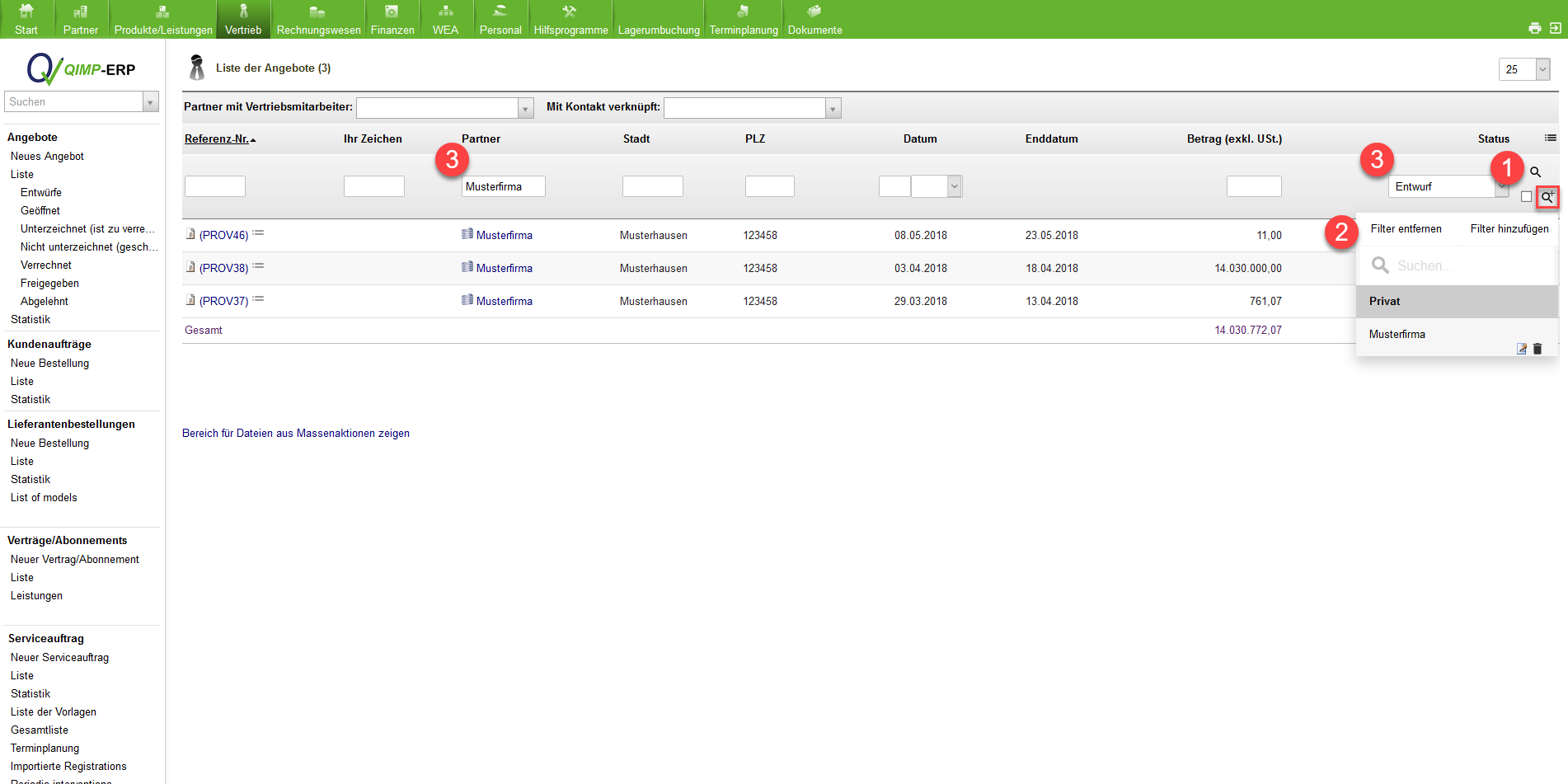Viewport: 1568px width, 784px height.
Task: Open the column list icon beside Status
Action: (x=1550, y=138)
